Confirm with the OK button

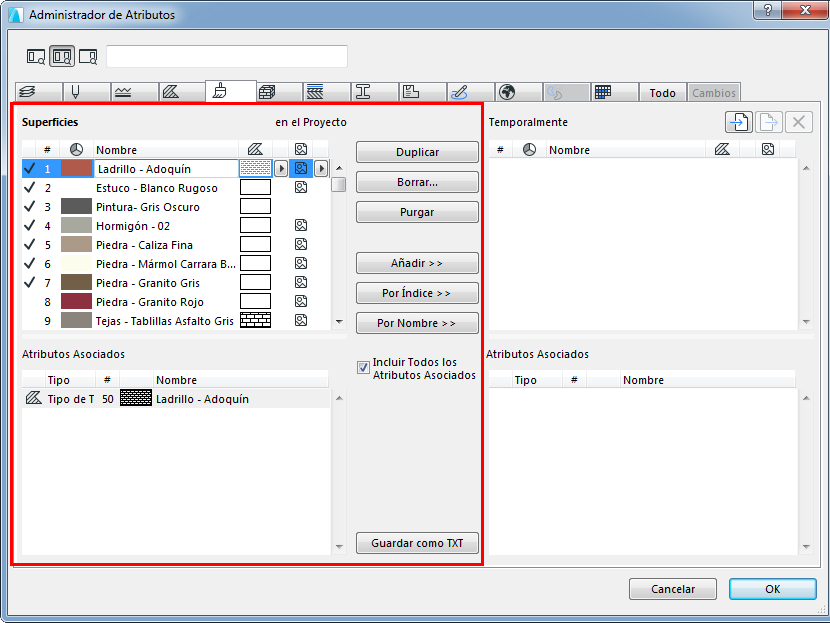coord(772,589)
